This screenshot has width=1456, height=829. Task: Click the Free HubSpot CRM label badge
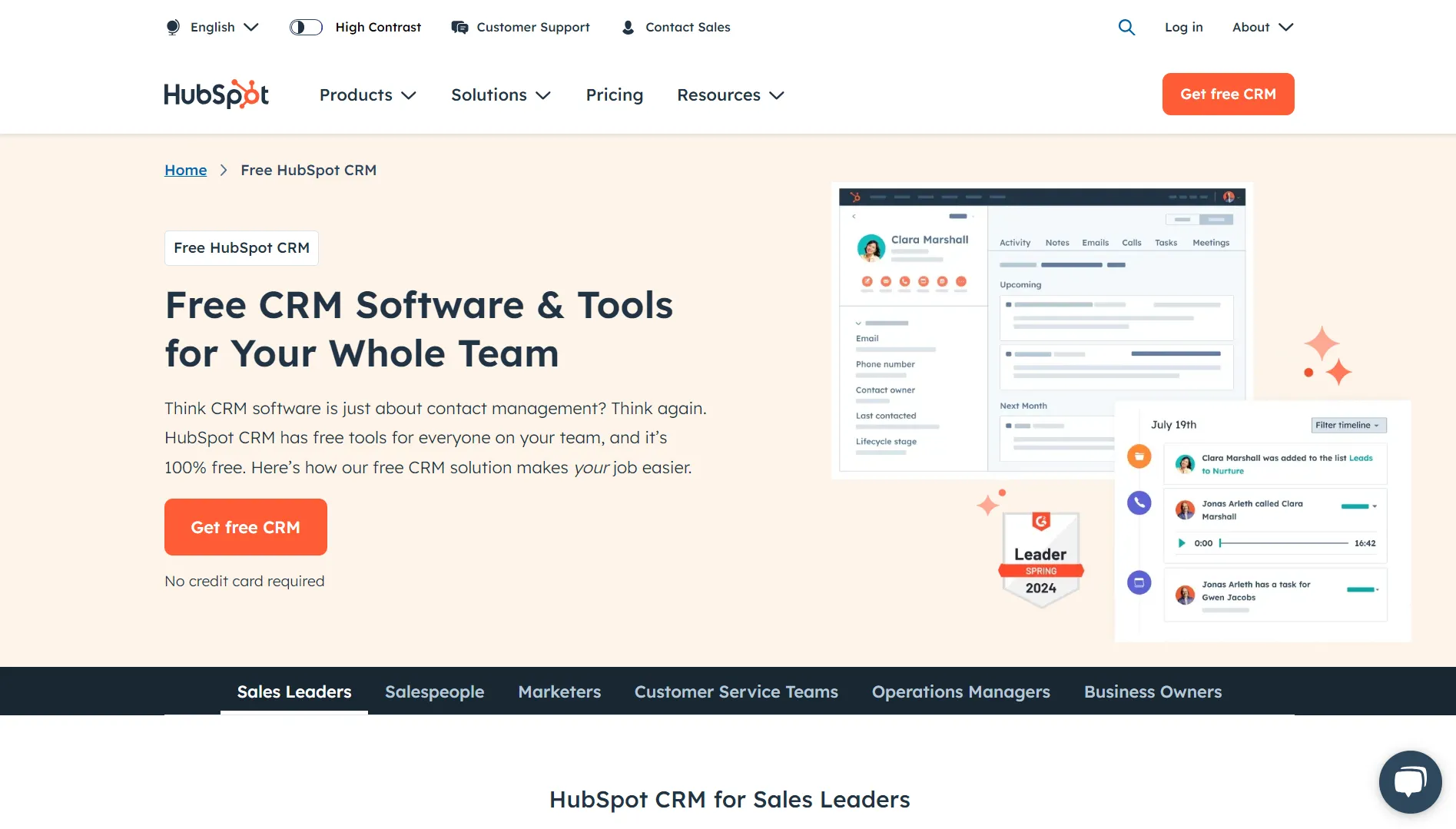pos(241,247)
